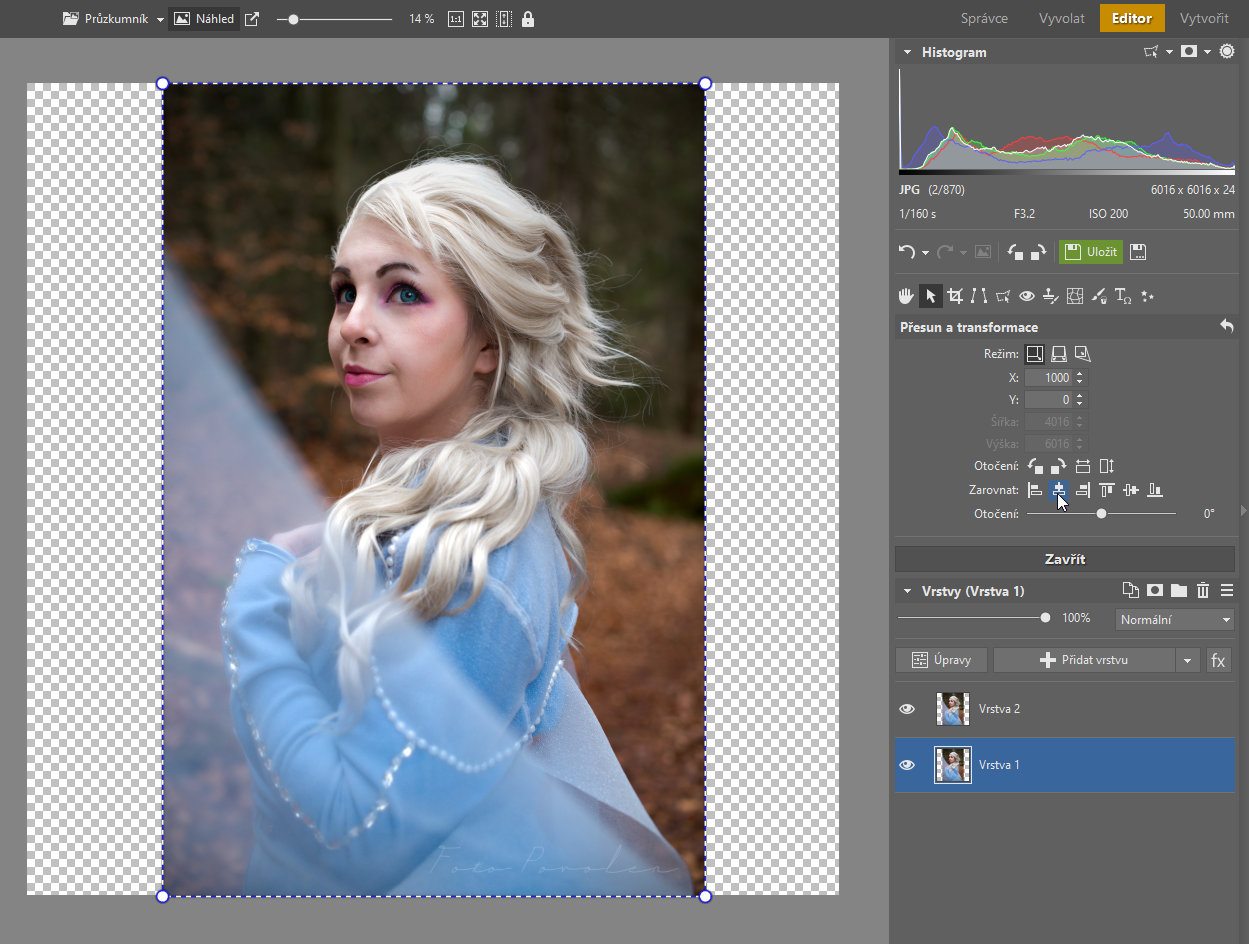
Task: Open the mask display dropdown in Histogram header
Action: pyautogui.click(x=1207, y=51)
